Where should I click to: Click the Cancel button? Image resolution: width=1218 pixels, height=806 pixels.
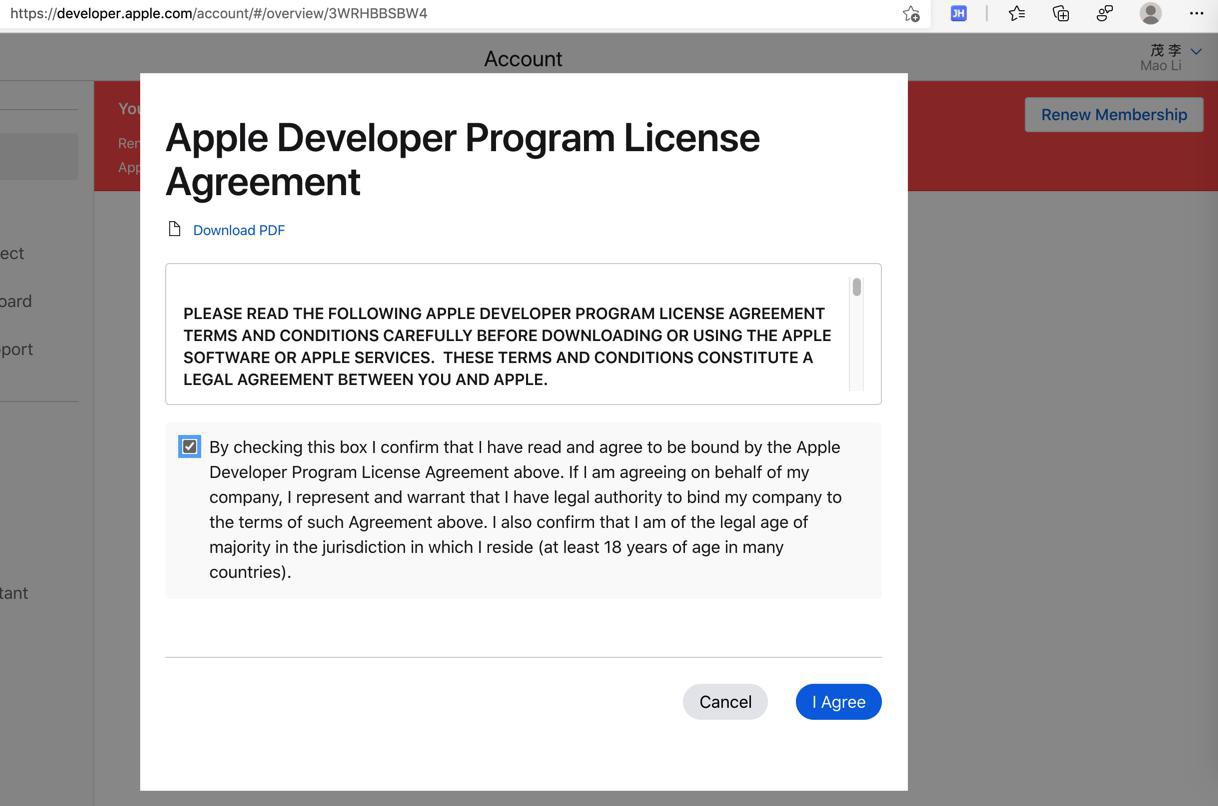[725, 702]
